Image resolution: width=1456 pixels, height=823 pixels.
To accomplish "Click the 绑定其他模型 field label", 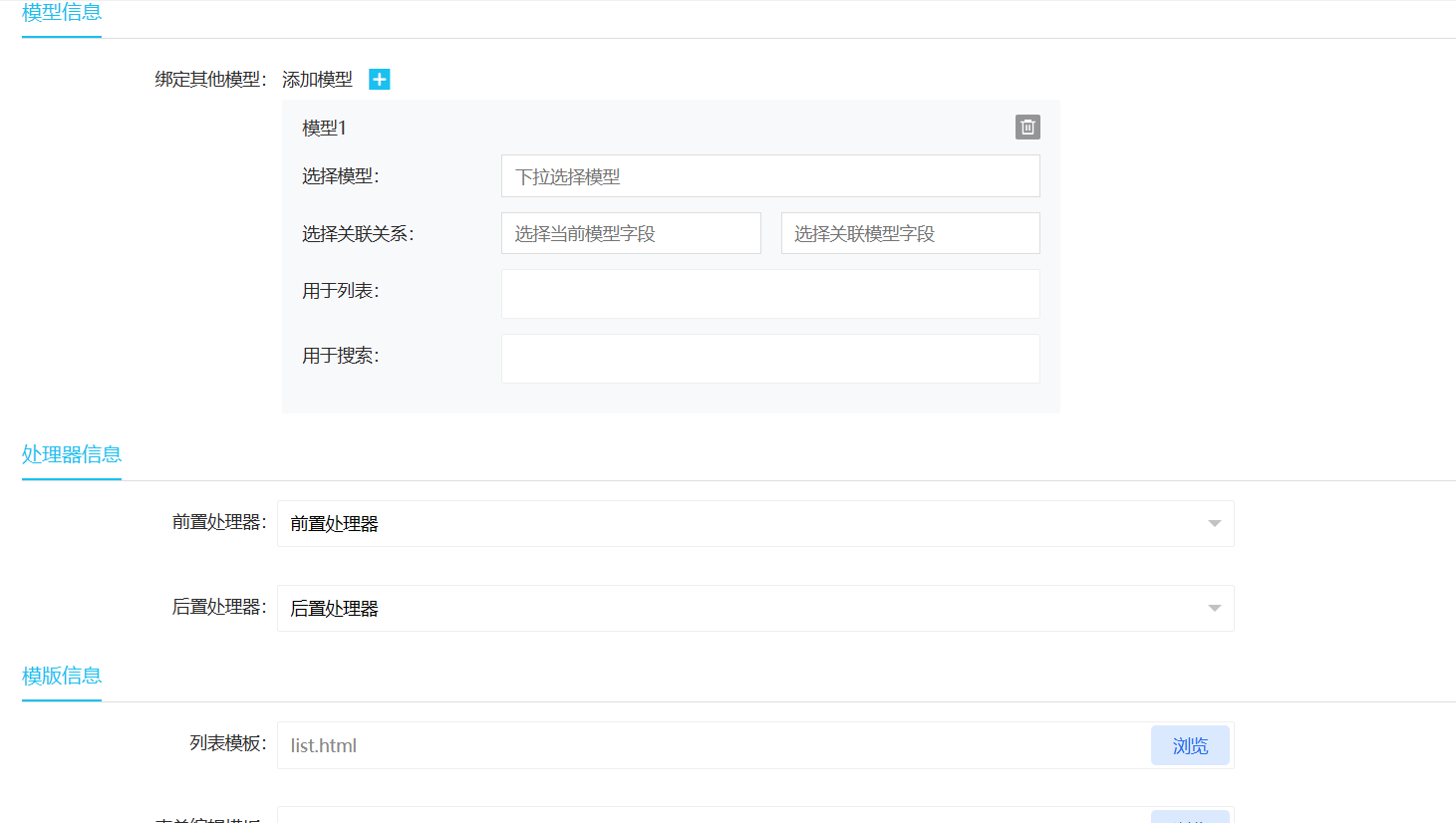I will [x=210, y=80].
